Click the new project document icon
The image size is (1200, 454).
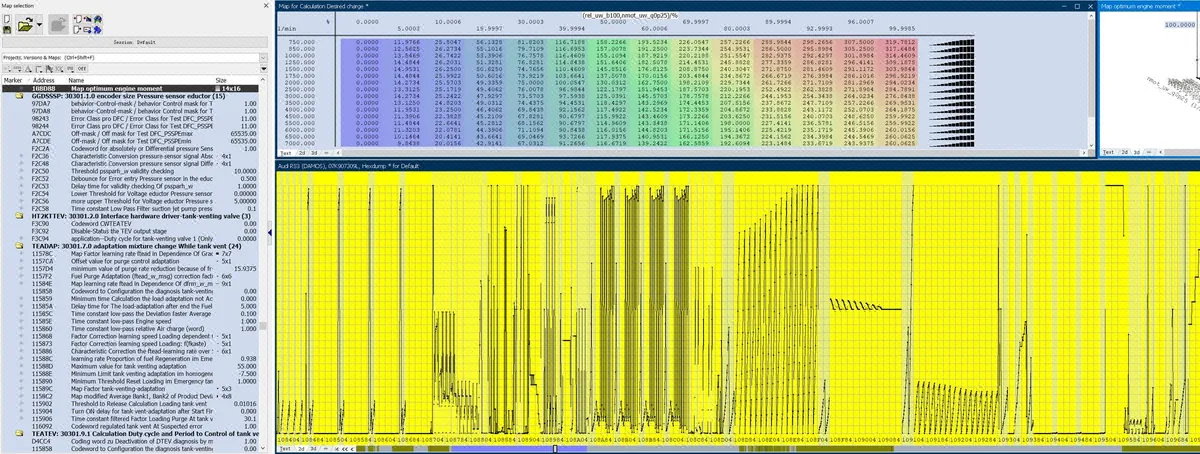tap(7, 19)
